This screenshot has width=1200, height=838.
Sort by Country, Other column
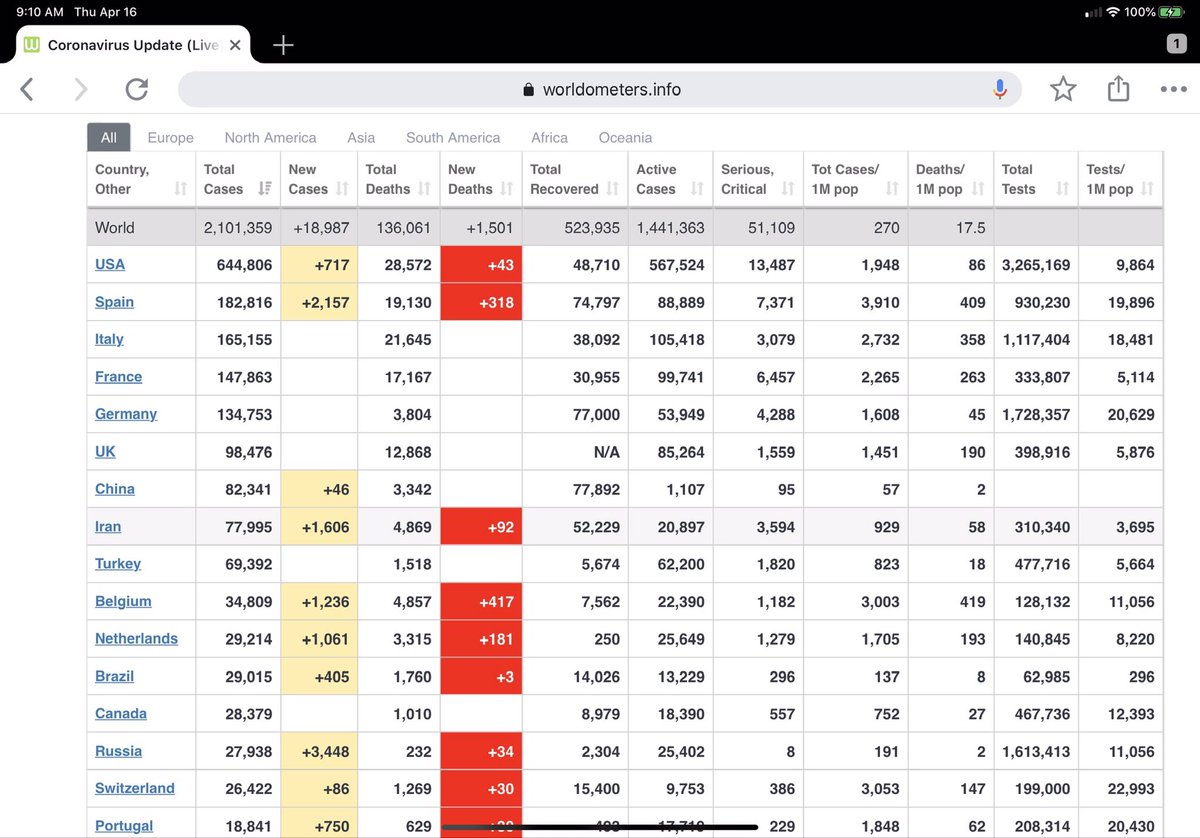point(141,179)
